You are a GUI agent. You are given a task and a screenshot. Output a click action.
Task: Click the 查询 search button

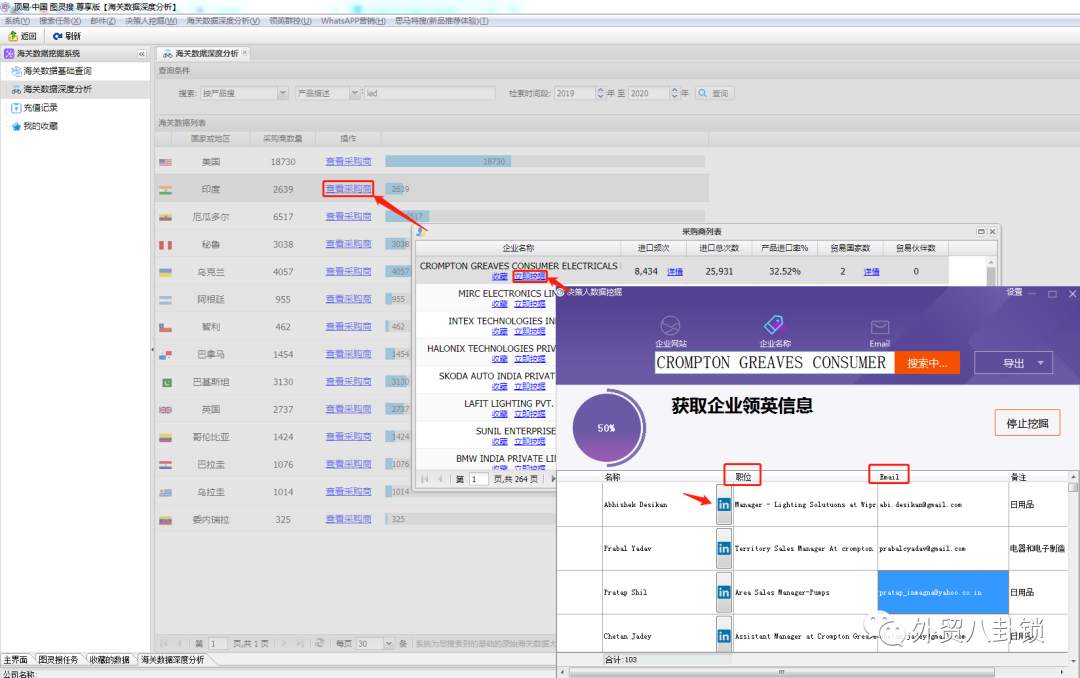714,93
